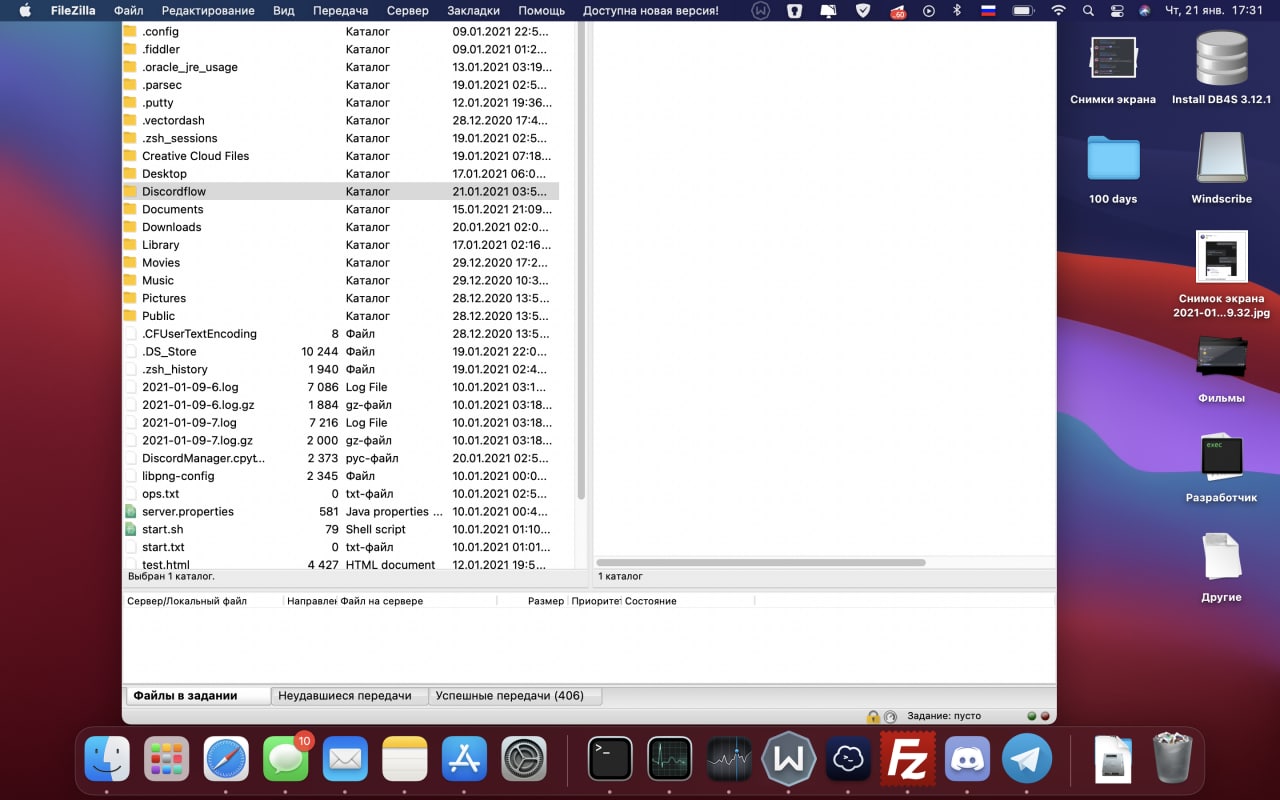This screenshot has width=1280, height=800.
Task: Open the App Store Dock icon
Action: (464, 759)
